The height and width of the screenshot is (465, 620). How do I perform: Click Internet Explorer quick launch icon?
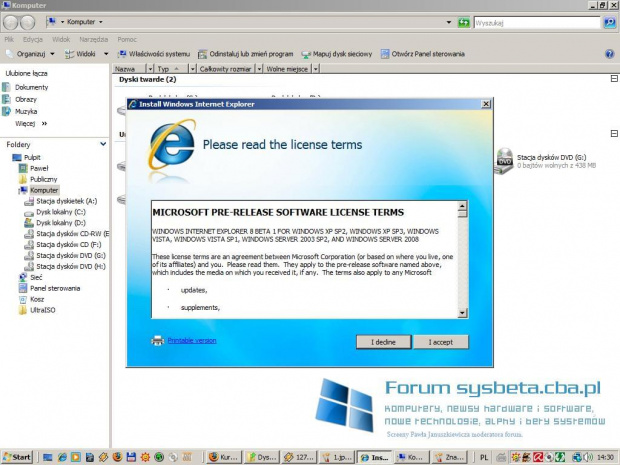click(x=62, y=457)
